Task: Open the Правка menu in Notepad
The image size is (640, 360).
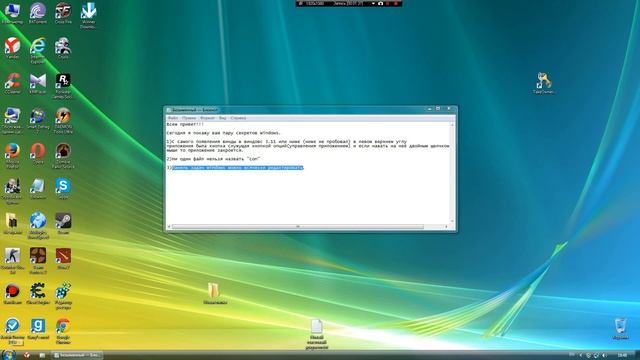Action: click(x=189, y=118)
